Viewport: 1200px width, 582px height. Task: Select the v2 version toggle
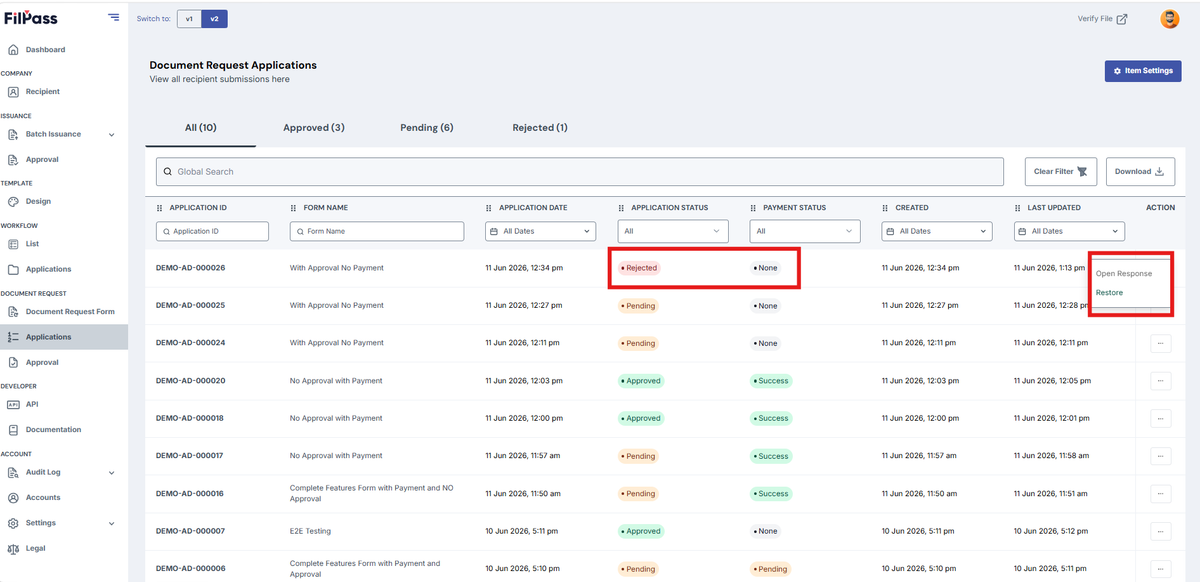(x=214, y=19)
